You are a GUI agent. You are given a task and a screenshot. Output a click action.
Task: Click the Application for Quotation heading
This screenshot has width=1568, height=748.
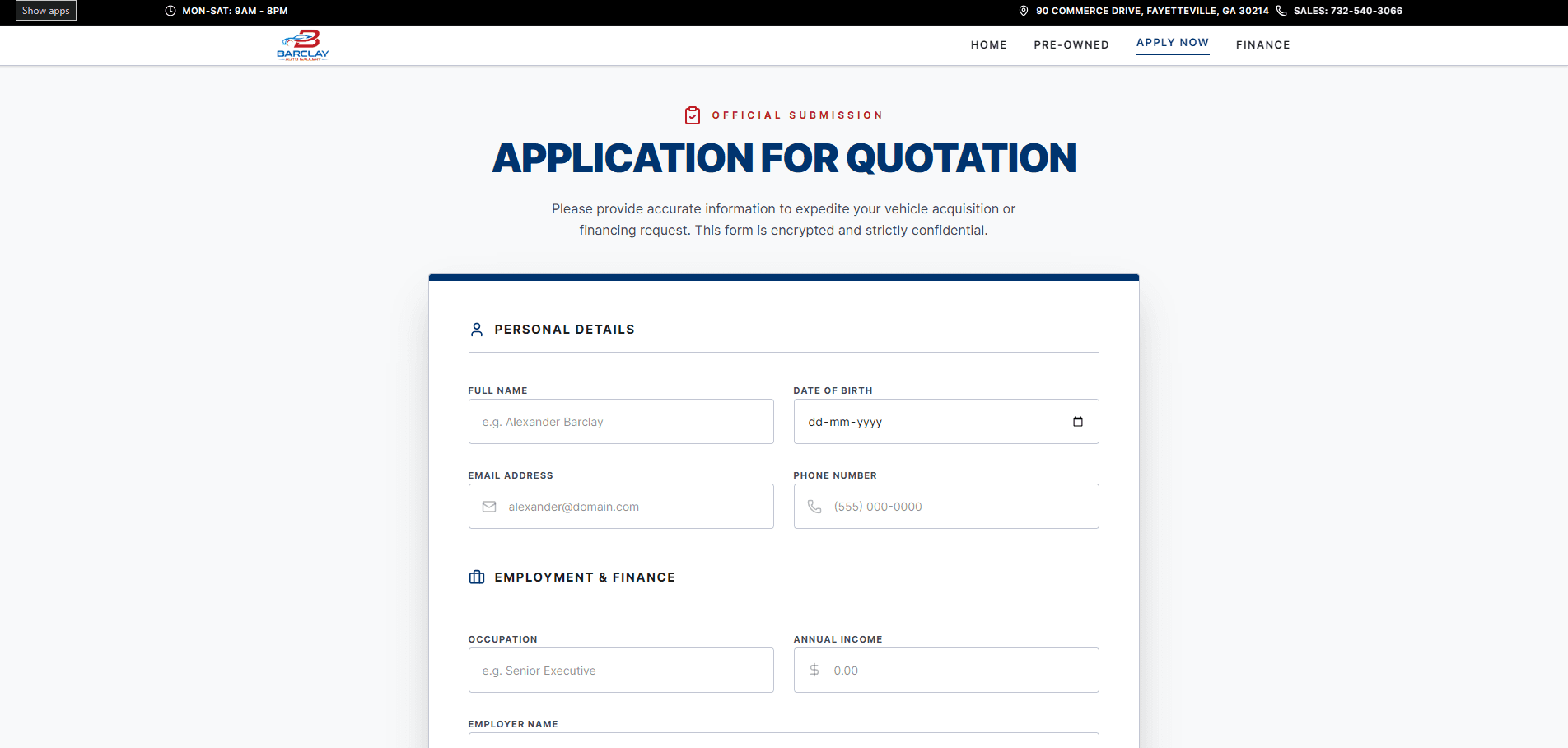pyautogui.click(x=784, y=158)
